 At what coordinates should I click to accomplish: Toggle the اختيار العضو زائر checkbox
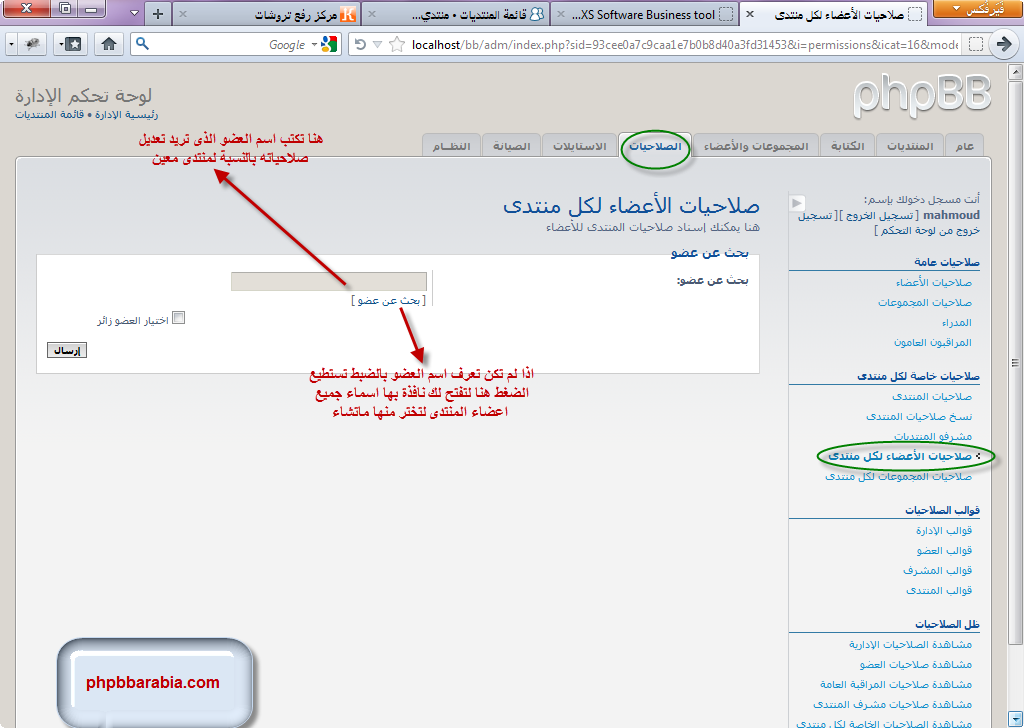coord(178,317)
